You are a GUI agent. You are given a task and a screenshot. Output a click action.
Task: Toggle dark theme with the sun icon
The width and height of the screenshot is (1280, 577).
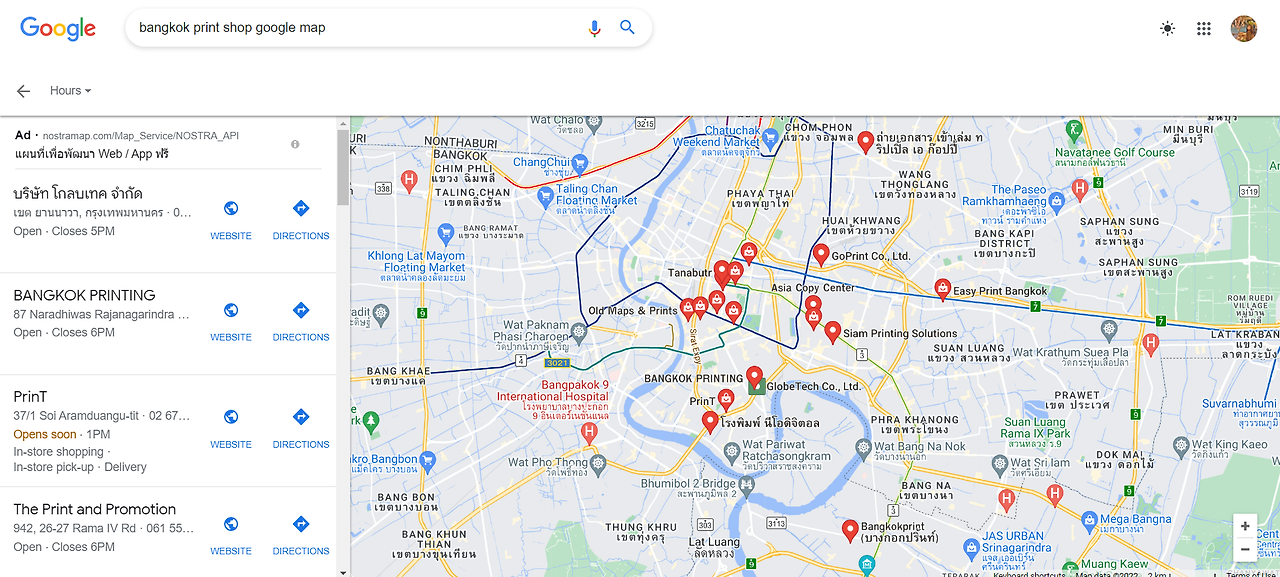(1167, 29)
